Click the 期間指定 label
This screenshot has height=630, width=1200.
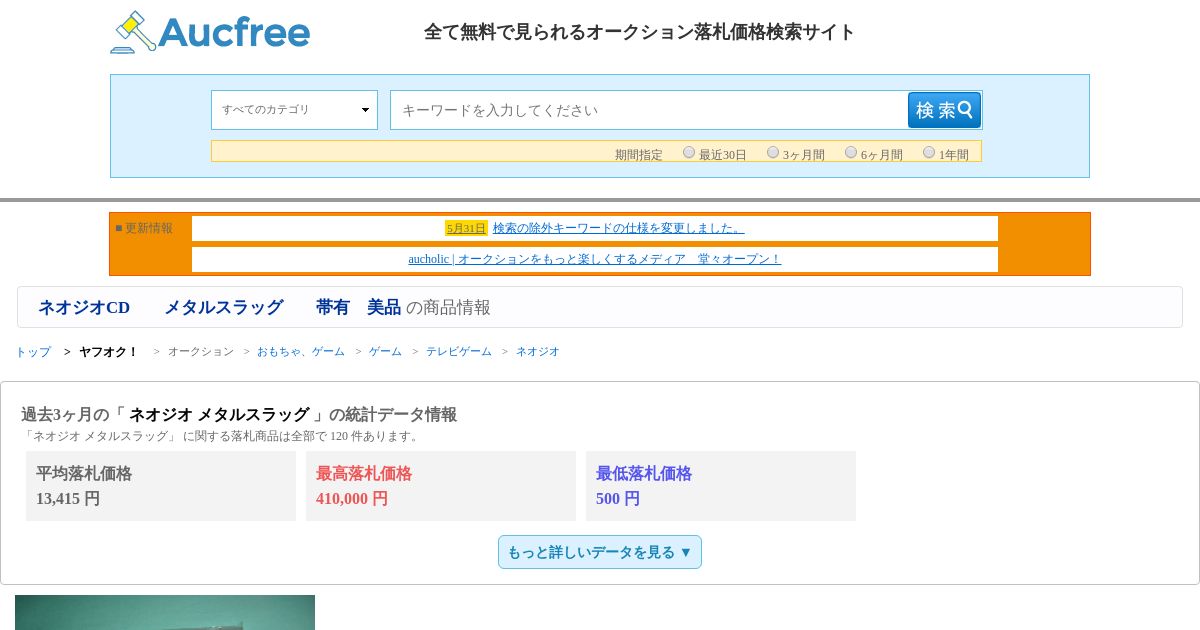click(639, 155)
